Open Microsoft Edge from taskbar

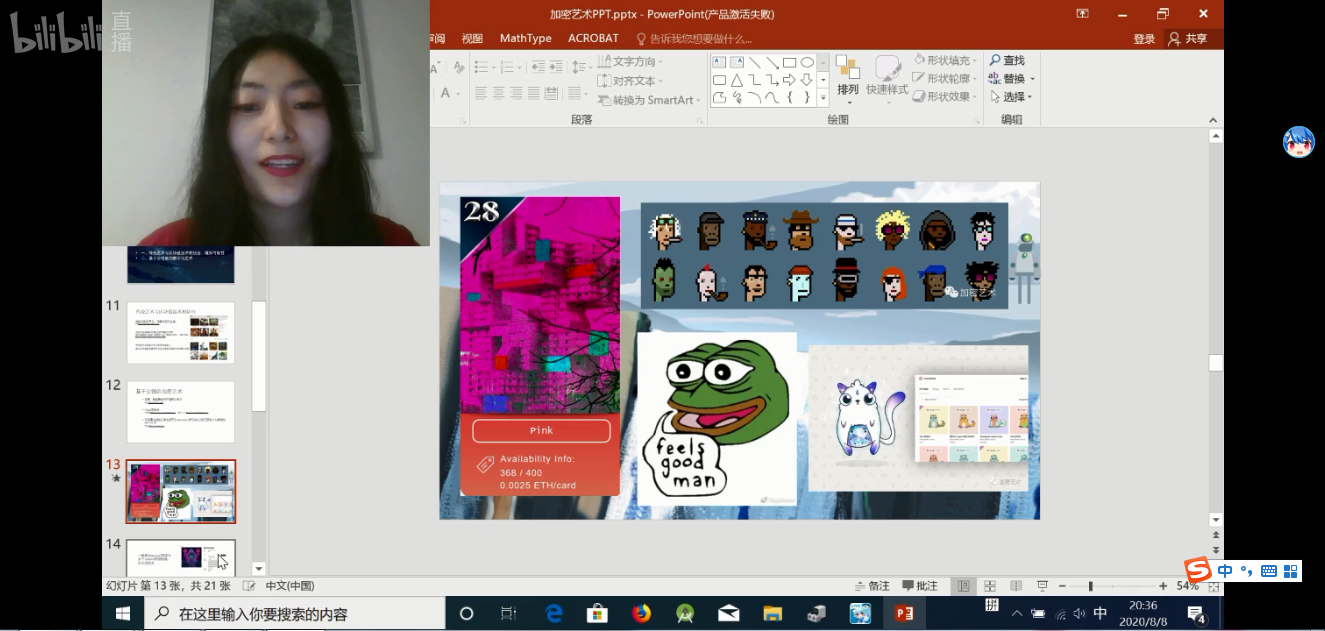[554, 613]
